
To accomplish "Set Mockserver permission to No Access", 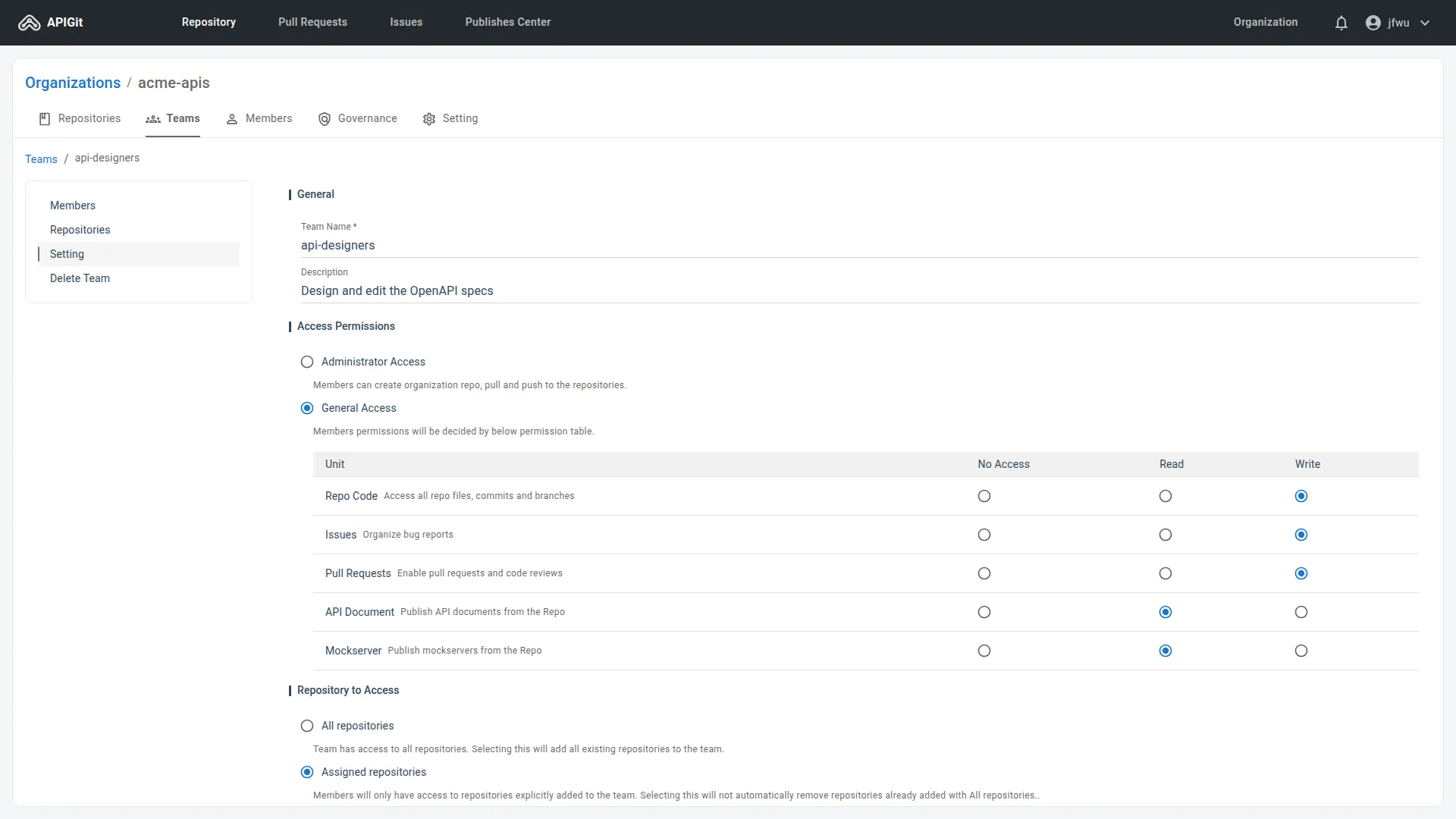I will coord(984,651).
